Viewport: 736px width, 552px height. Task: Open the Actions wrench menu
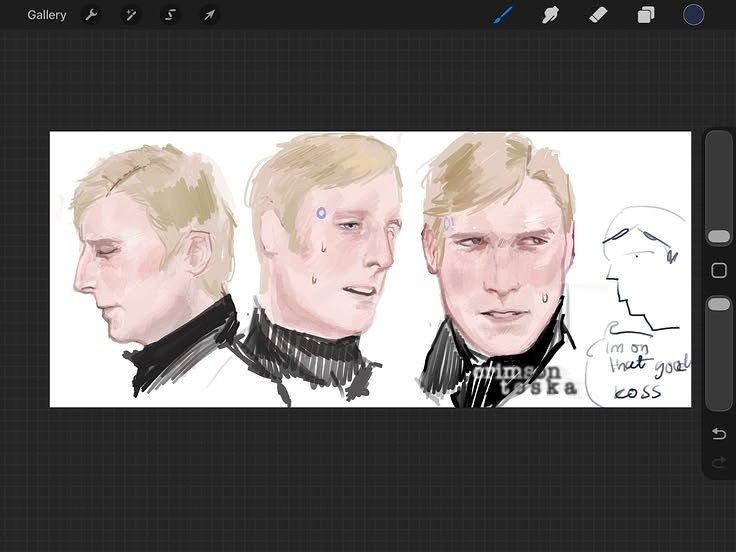pyautogui.click(x=91, y=15)
